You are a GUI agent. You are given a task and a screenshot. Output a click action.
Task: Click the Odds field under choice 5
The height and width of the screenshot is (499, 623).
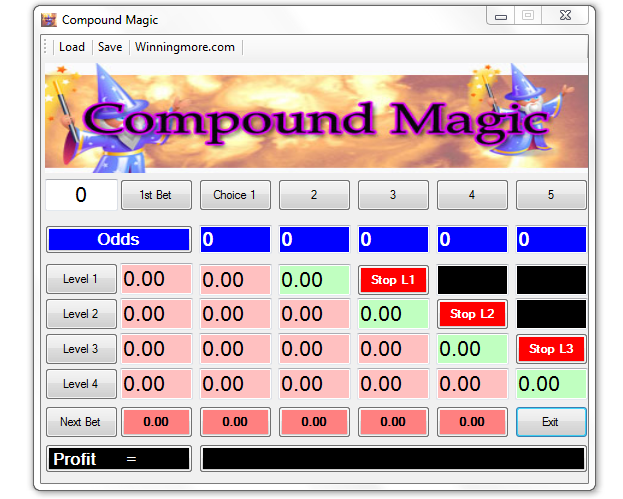pos(551,240)
